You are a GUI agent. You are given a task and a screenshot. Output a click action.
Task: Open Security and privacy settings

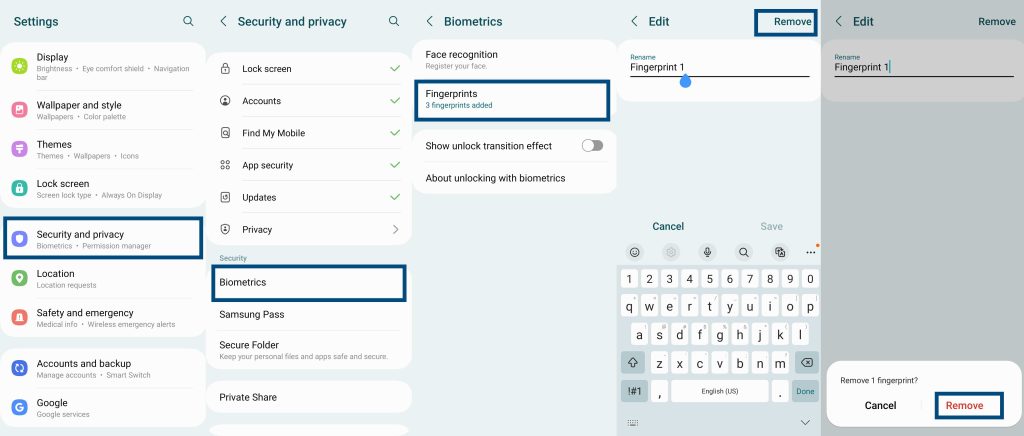tap(103, 239)
